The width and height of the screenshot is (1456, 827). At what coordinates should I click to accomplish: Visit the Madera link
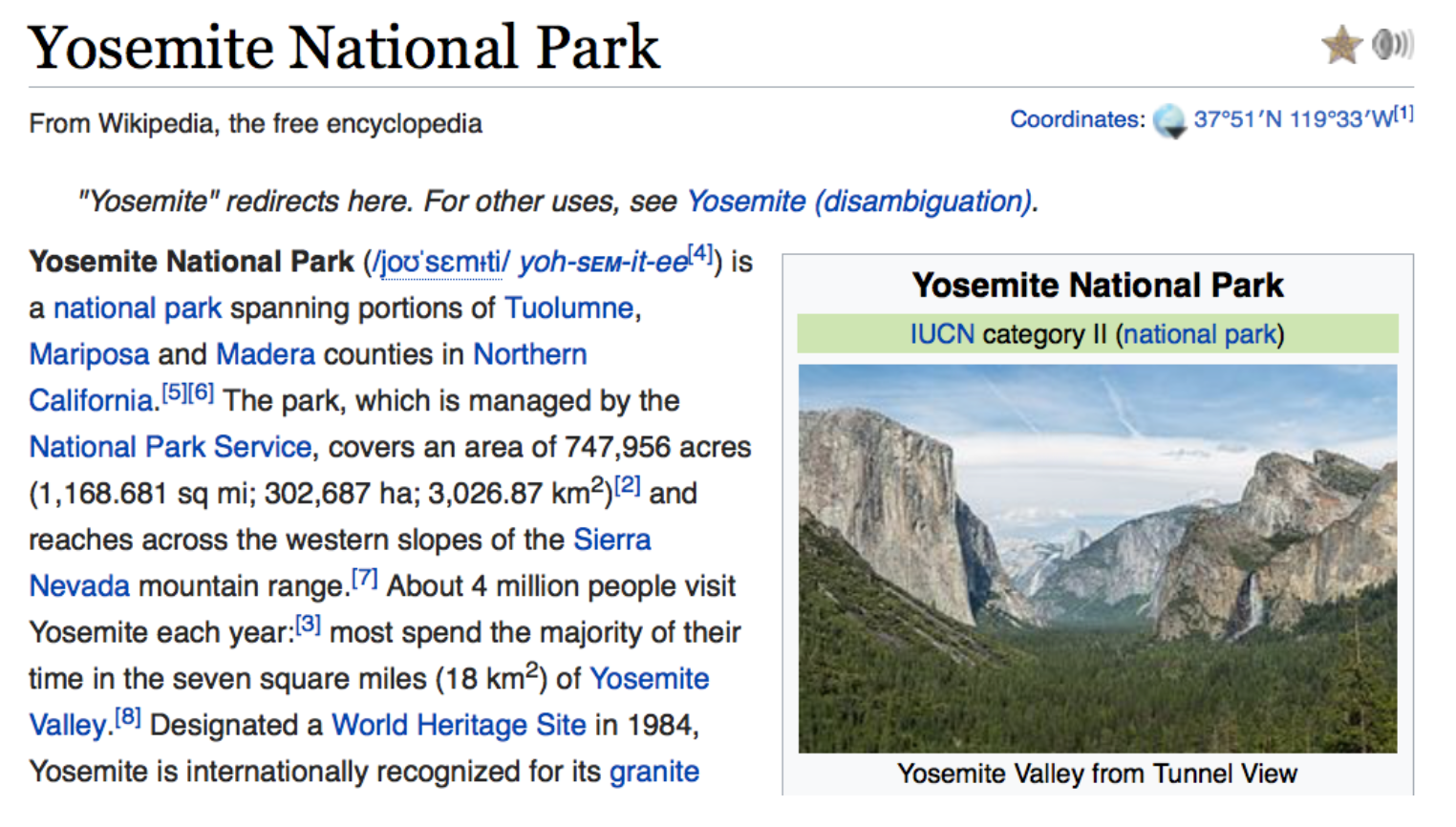click(266, 354)
